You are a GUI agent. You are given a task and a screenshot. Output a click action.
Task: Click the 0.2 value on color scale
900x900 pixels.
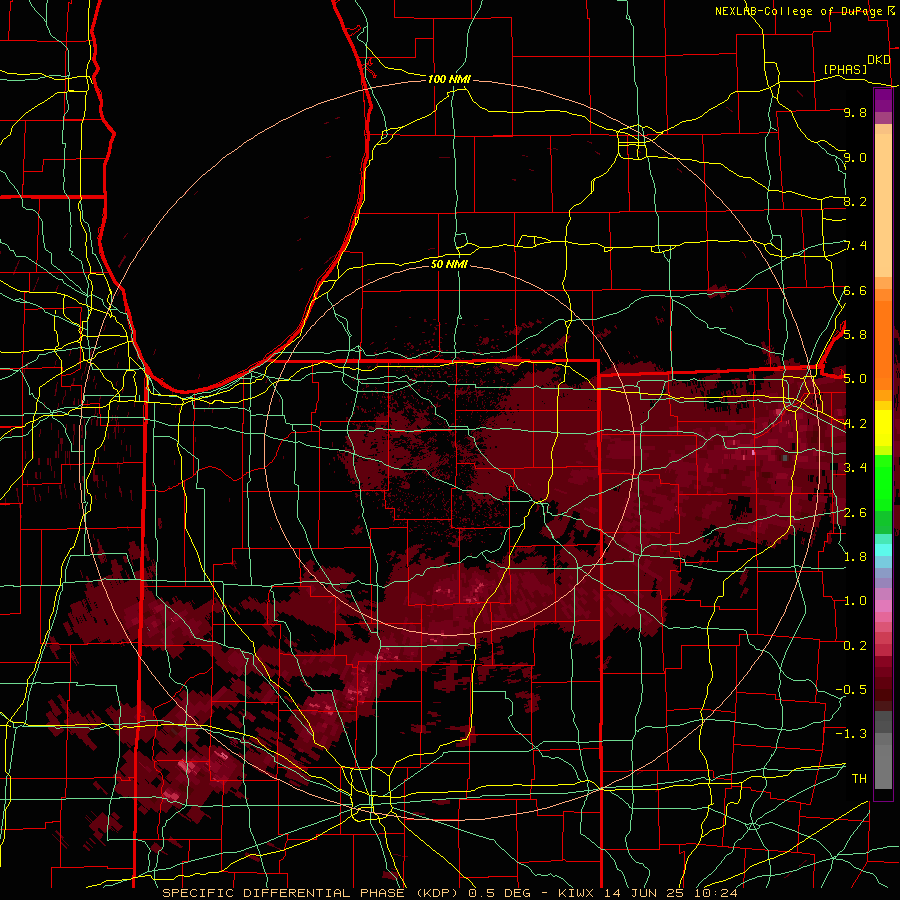(x=855, y=645)
